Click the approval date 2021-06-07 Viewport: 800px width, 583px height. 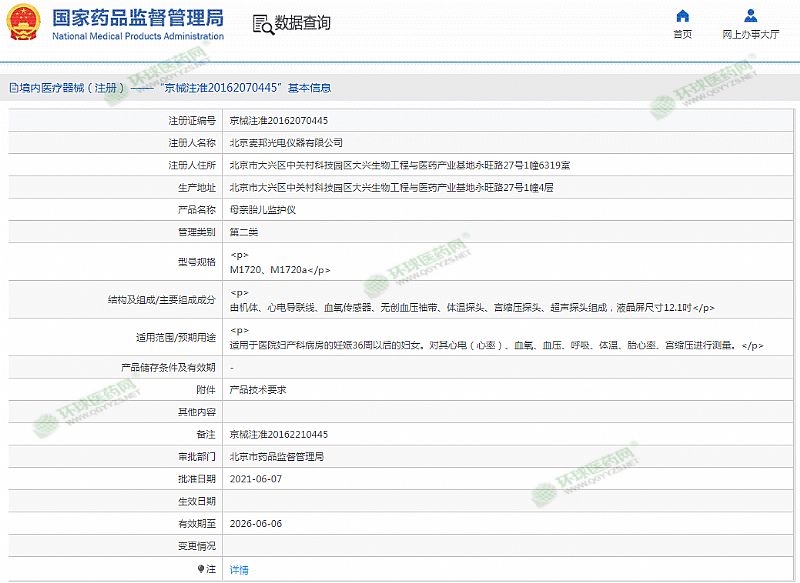click(255, 479)
